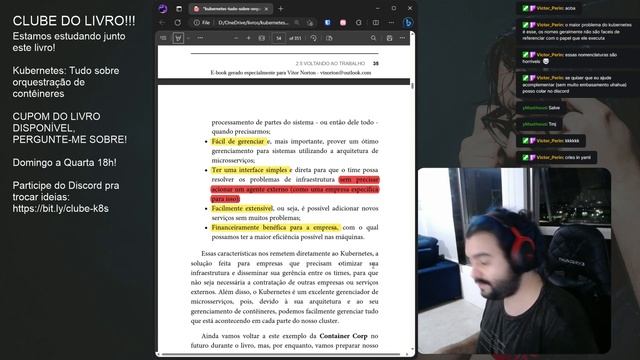Click the PDF vertical scrollbar thumb
640x360 pixels.
tap(412, 86)
